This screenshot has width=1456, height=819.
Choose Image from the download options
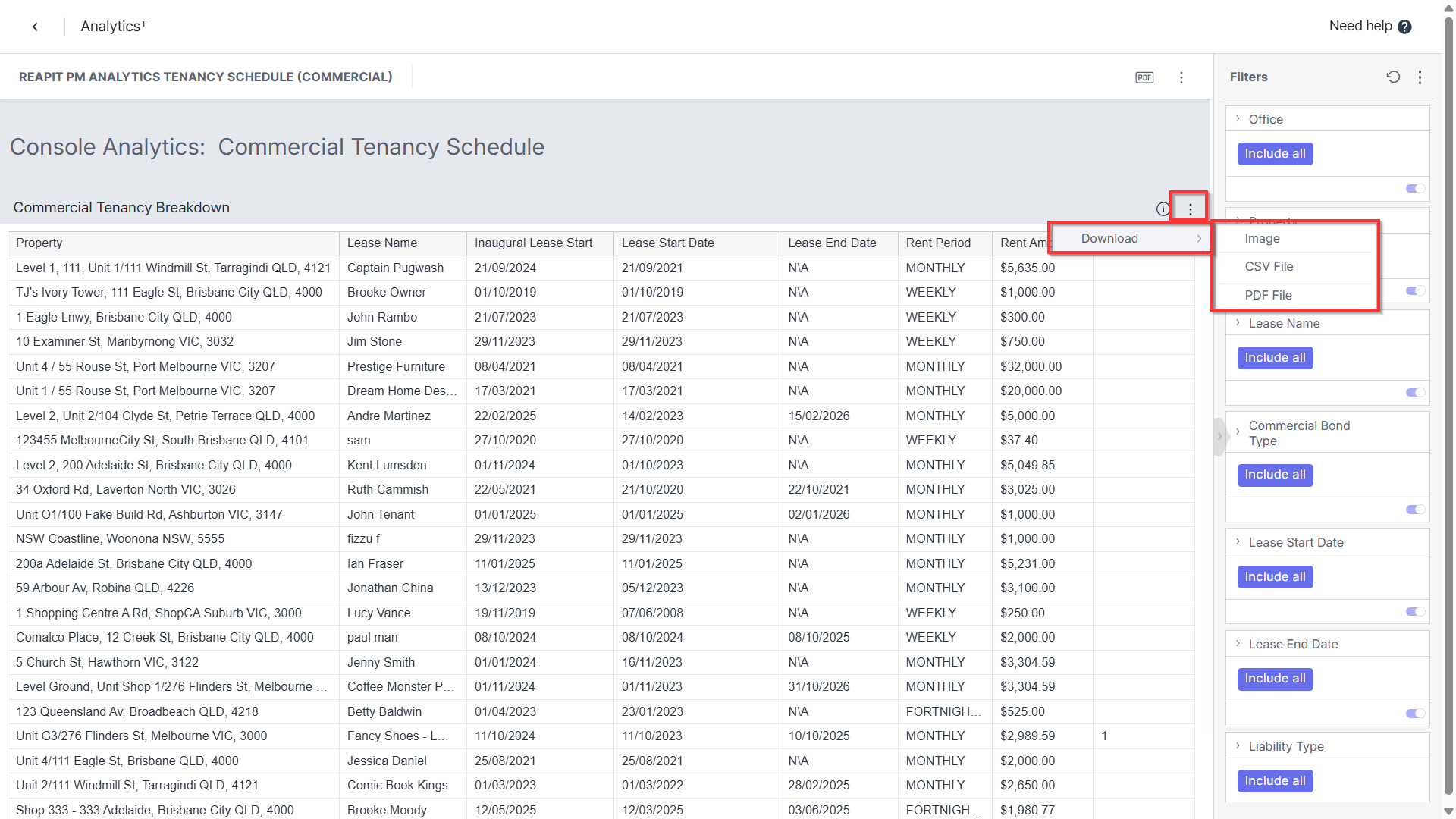pyautogui.click(x=1295, y=238)
